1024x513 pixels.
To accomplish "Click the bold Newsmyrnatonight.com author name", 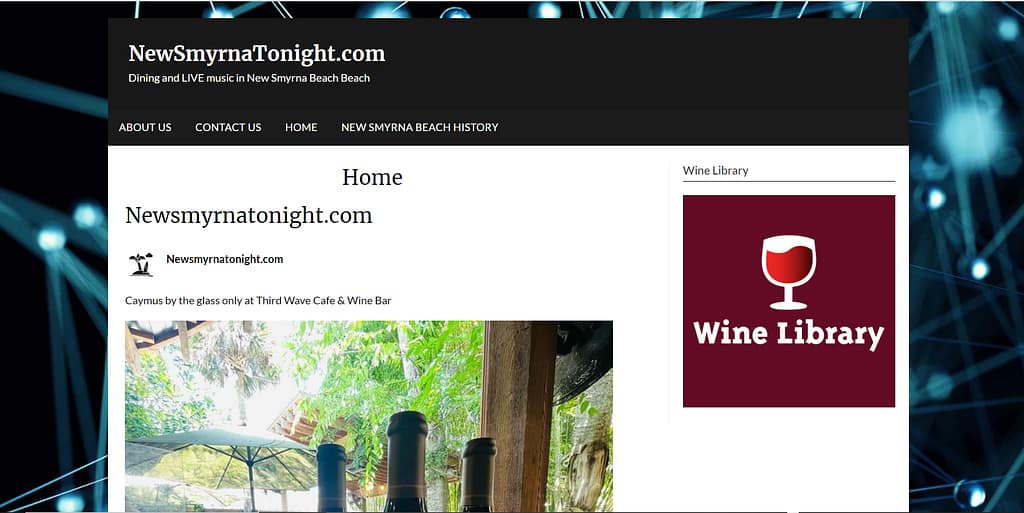I will 225,259.
